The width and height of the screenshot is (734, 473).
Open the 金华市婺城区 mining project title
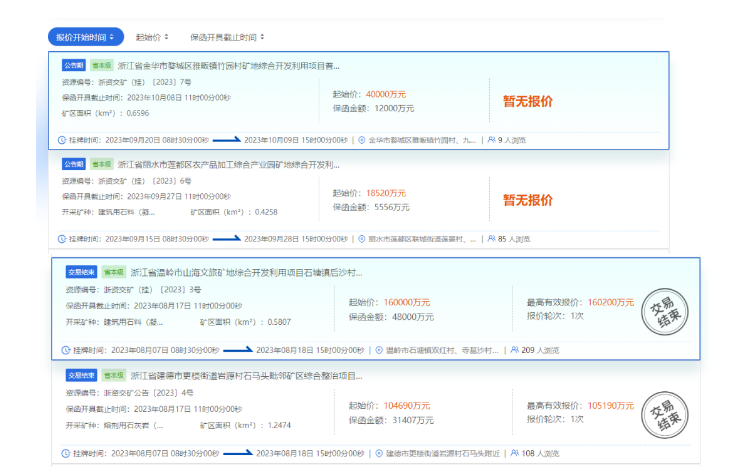(x=228, y=65)
